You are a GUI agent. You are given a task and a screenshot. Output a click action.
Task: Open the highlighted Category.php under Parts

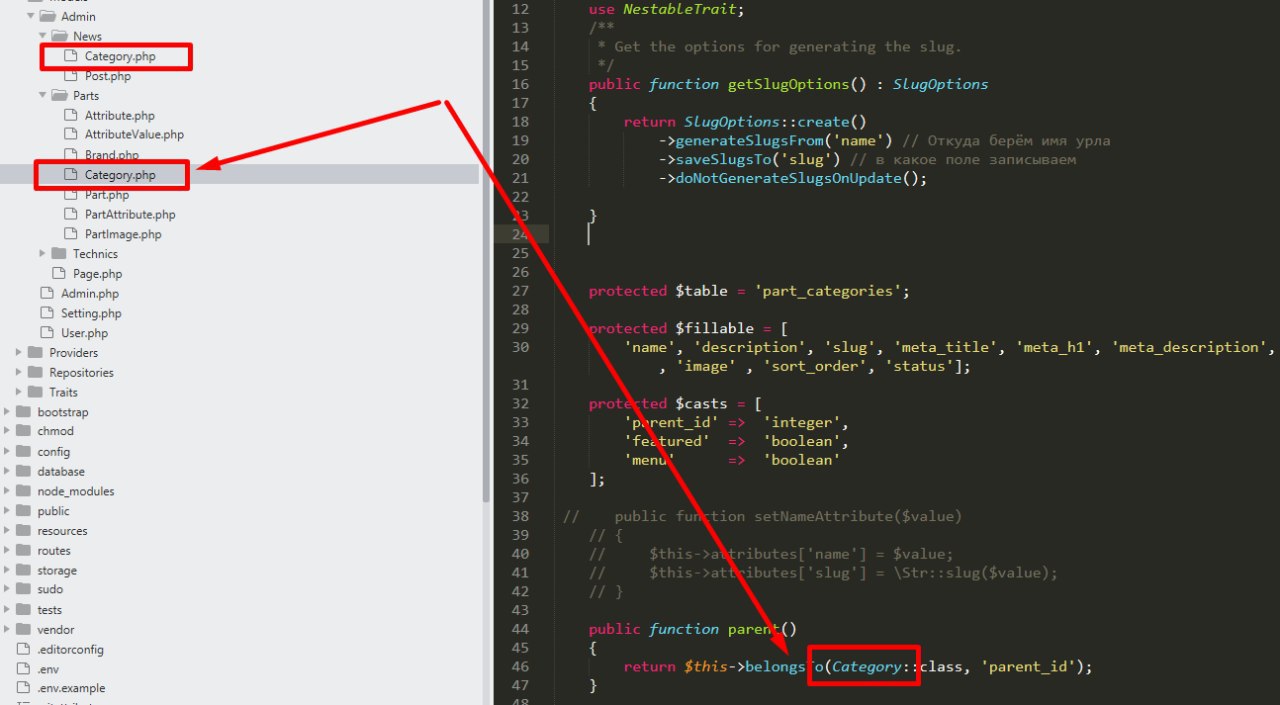(x=120, y=175)
